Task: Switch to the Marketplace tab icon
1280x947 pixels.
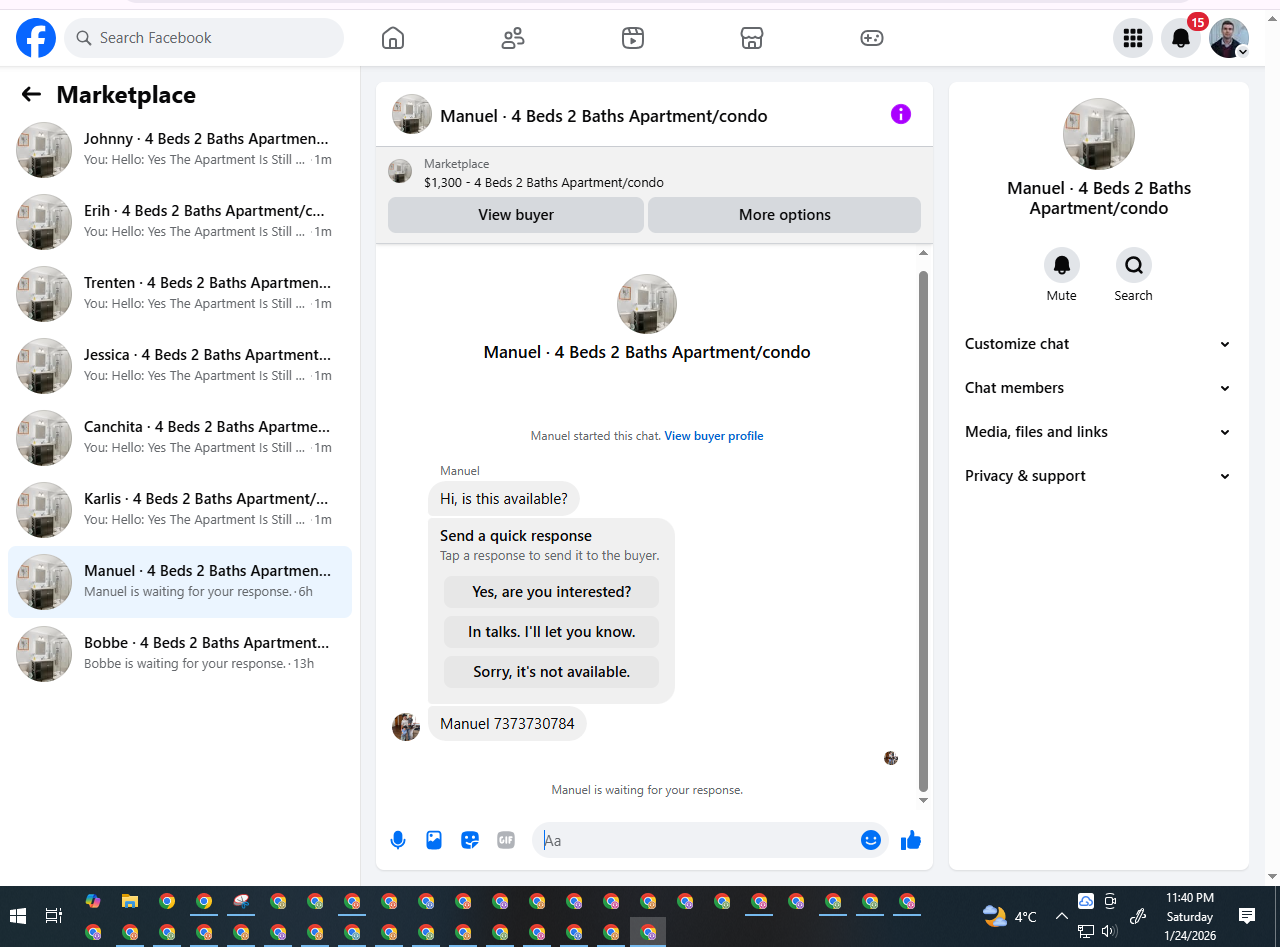Action: pos(752,38)
